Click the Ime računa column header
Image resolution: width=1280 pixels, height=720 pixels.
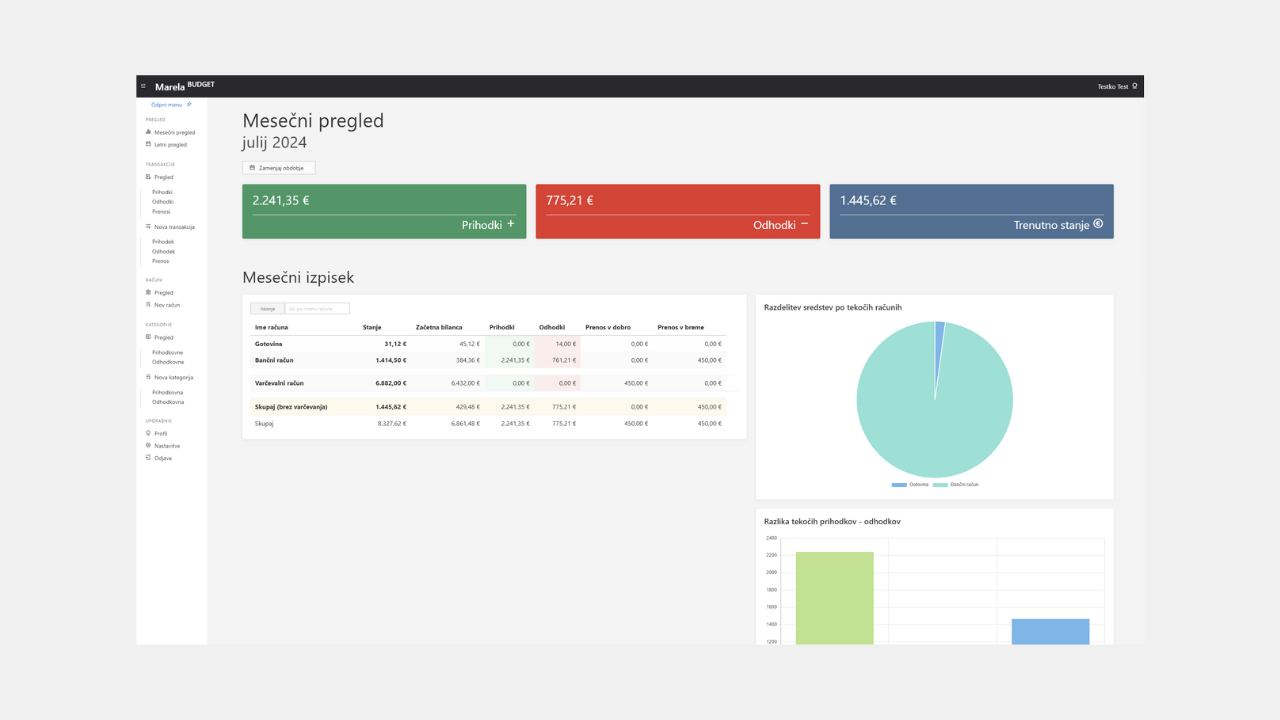pyautogui.click(x=272, y=327)
